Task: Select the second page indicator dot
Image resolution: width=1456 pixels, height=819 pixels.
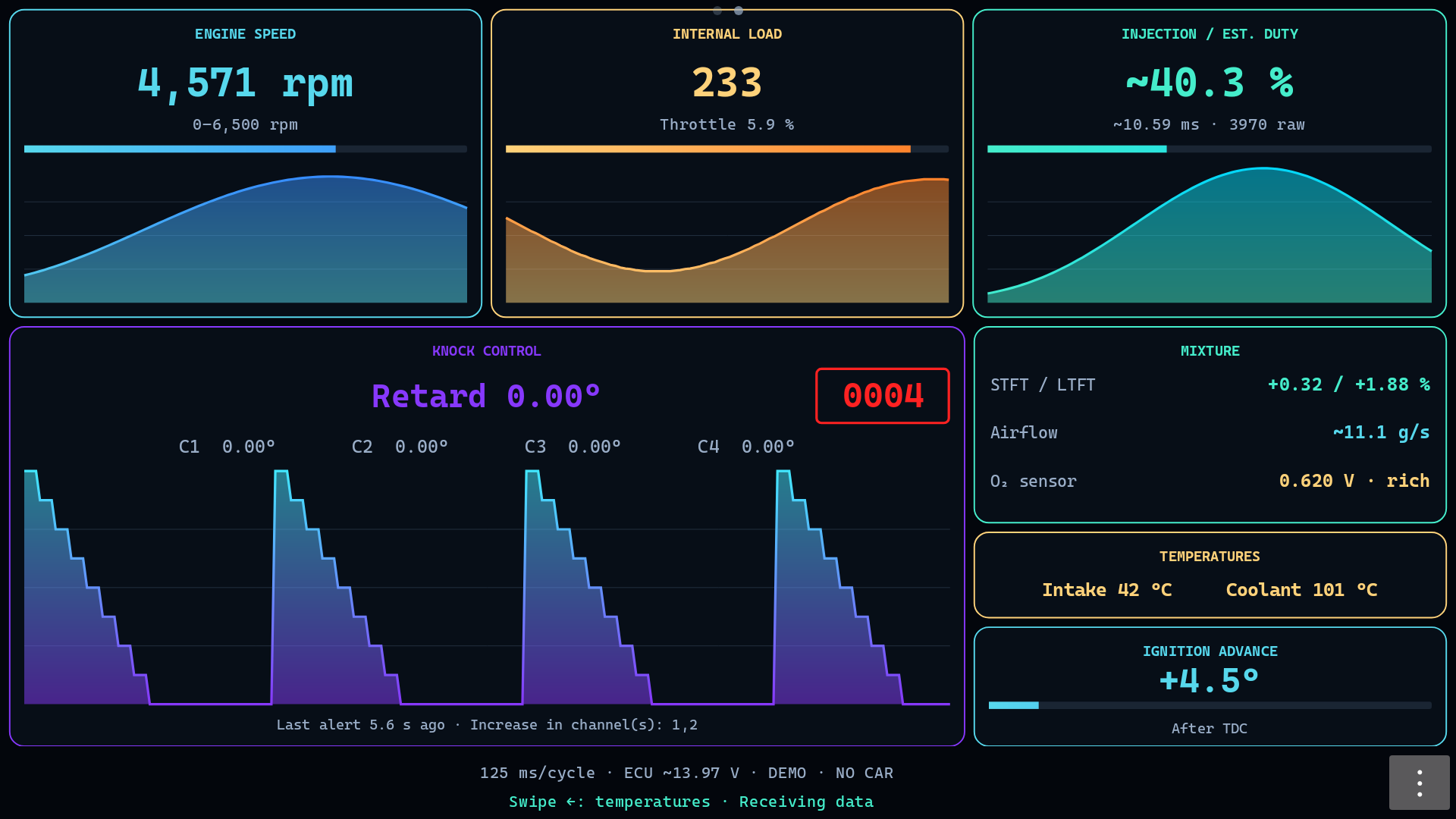Action: tap(739, 11)
